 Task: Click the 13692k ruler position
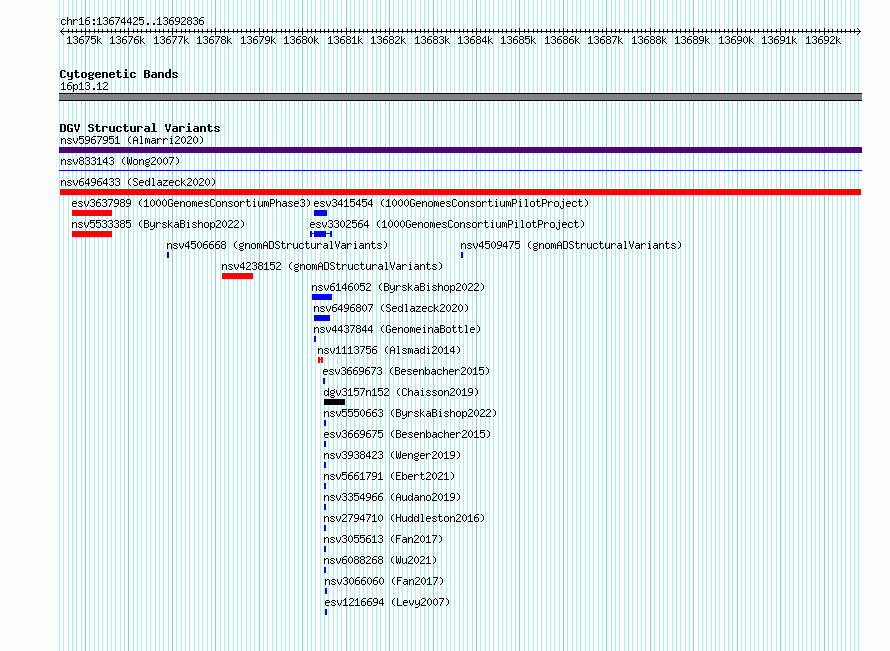823,40
